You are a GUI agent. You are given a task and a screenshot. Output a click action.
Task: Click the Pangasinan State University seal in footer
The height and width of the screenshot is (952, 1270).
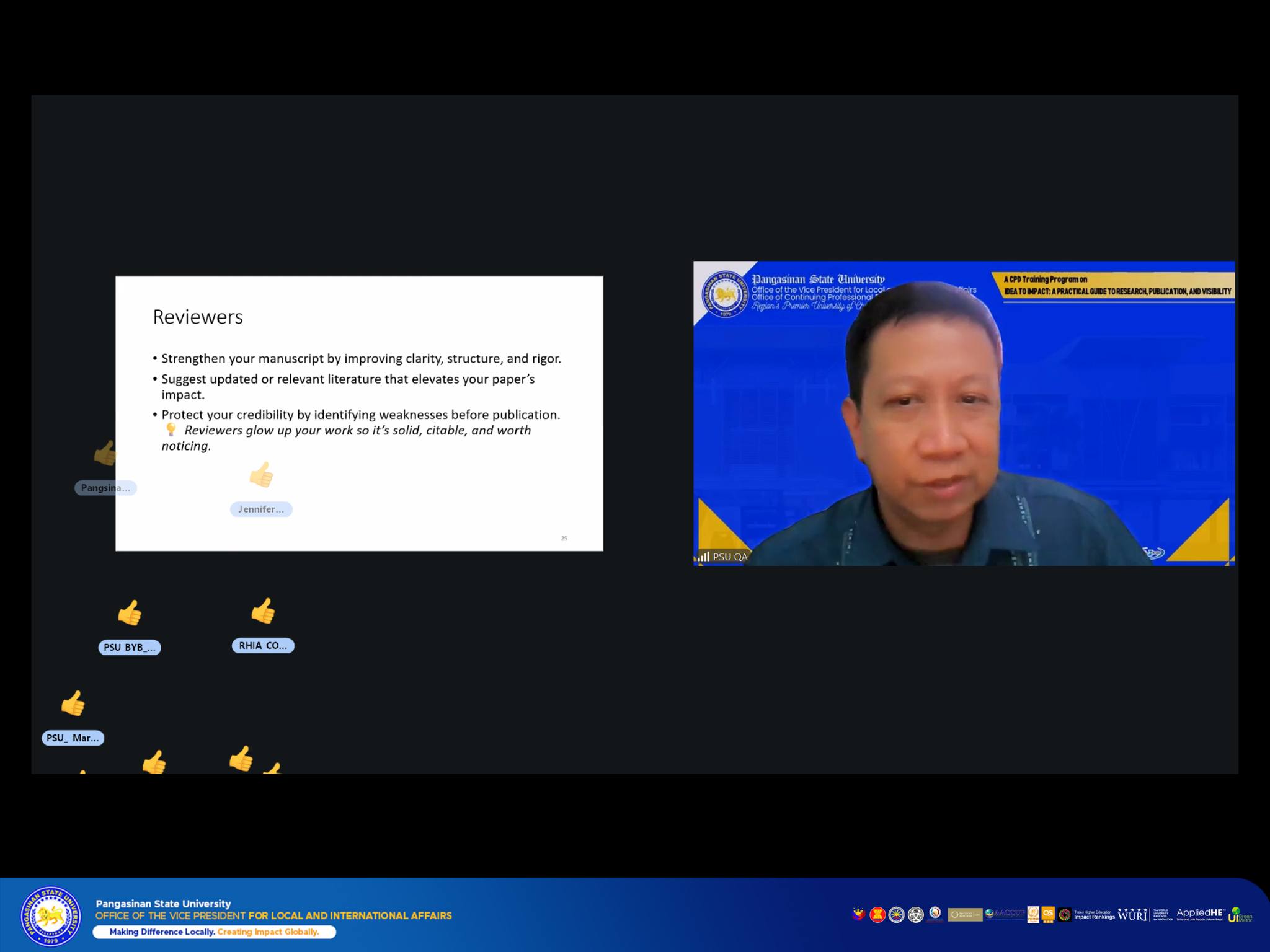pyautogui.click(x=51, y=916)
